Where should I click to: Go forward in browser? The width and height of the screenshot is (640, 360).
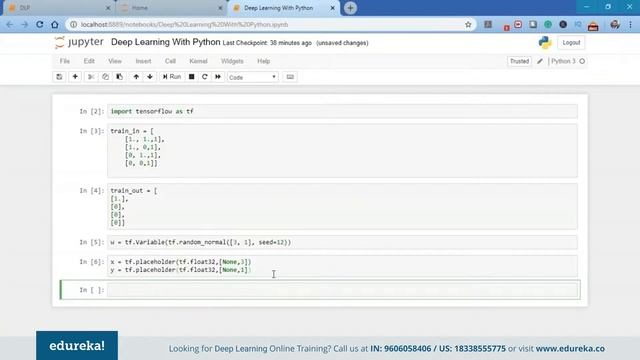tap(24, 24)
